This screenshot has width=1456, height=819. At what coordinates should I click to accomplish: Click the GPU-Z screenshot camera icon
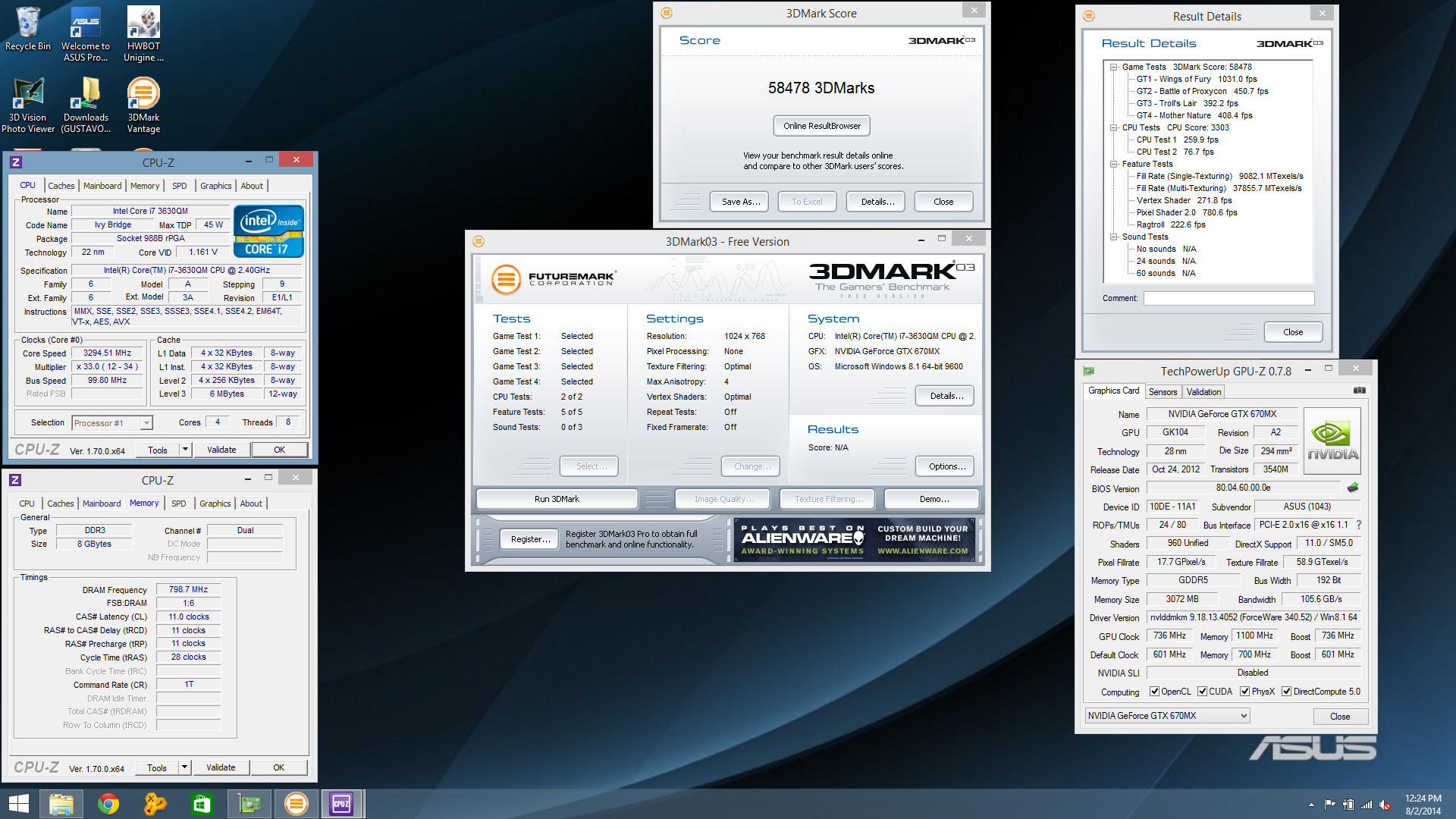(x=1360, y=391)
